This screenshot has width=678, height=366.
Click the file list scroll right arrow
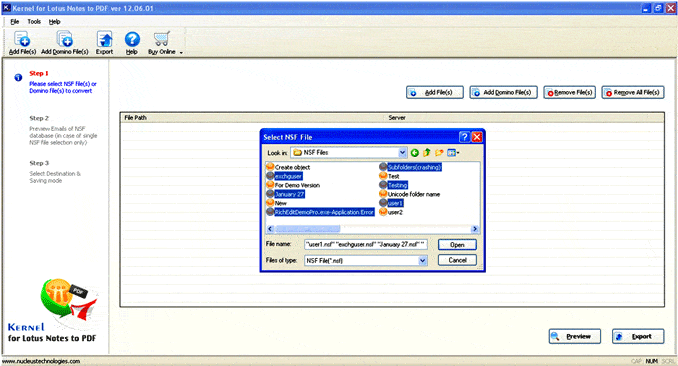[x=475, y=229]
